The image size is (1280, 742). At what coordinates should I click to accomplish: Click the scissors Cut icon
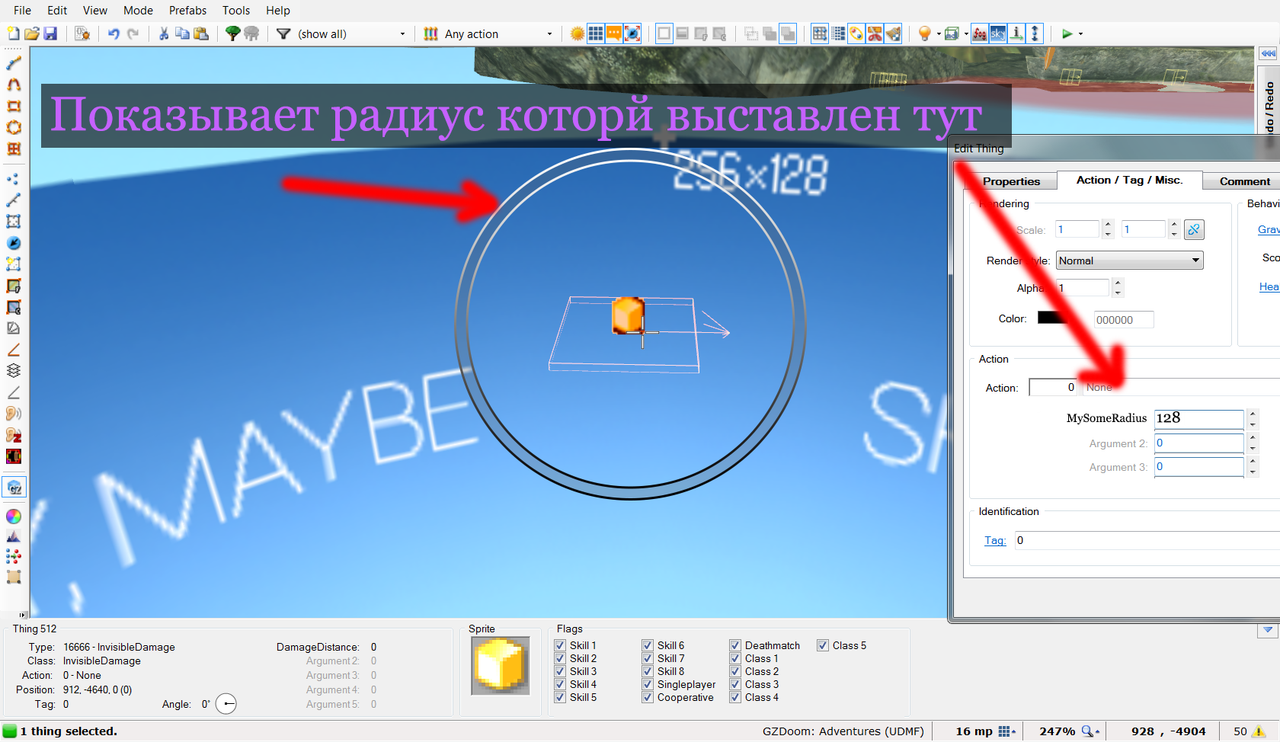164,33
